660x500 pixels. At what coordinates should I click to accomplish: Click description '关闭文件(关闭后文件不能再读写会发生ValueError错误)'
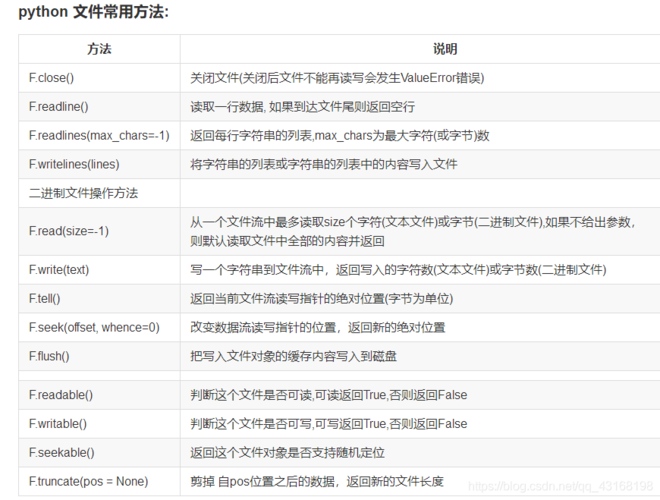pos(337,78)
